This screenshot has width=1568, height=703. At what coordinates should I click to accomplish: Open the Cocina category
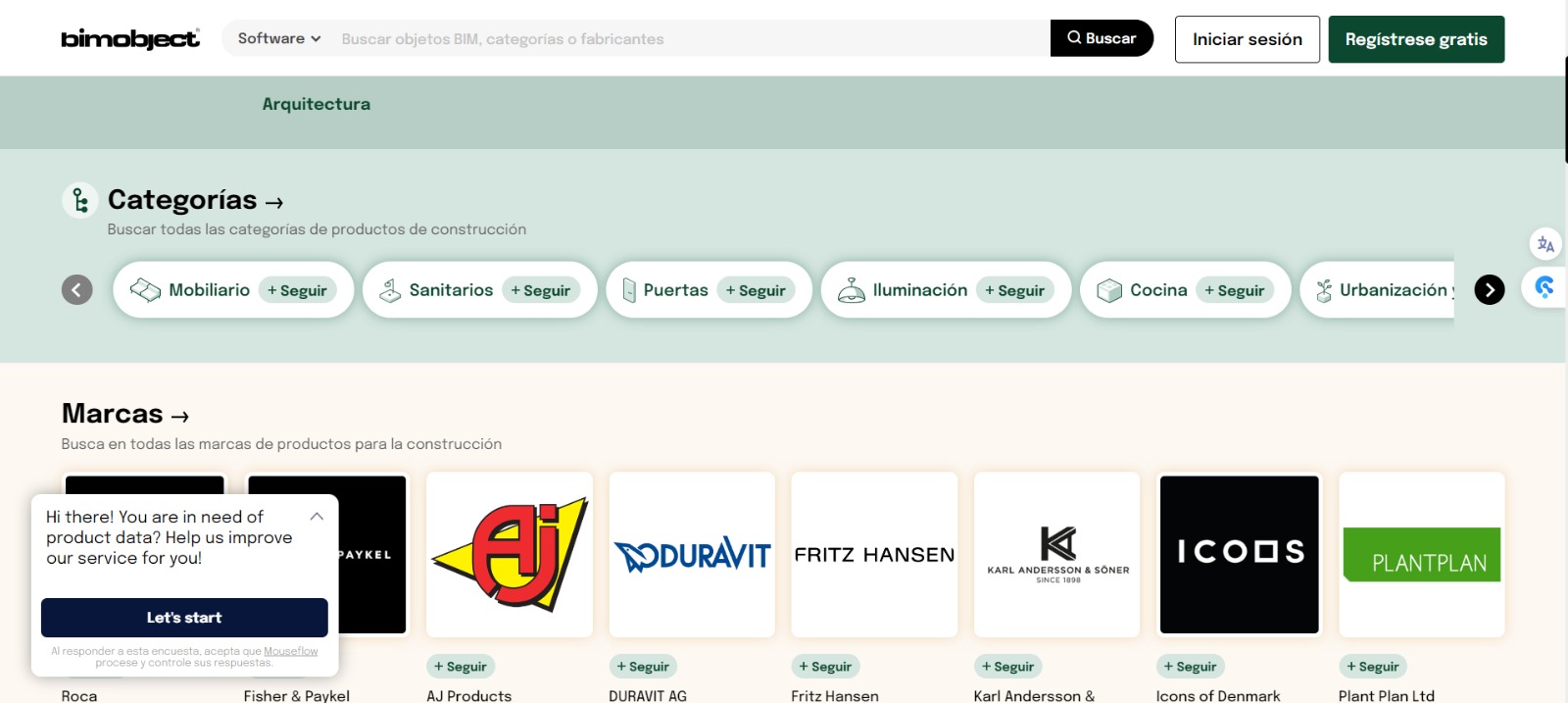(1157, 290)
